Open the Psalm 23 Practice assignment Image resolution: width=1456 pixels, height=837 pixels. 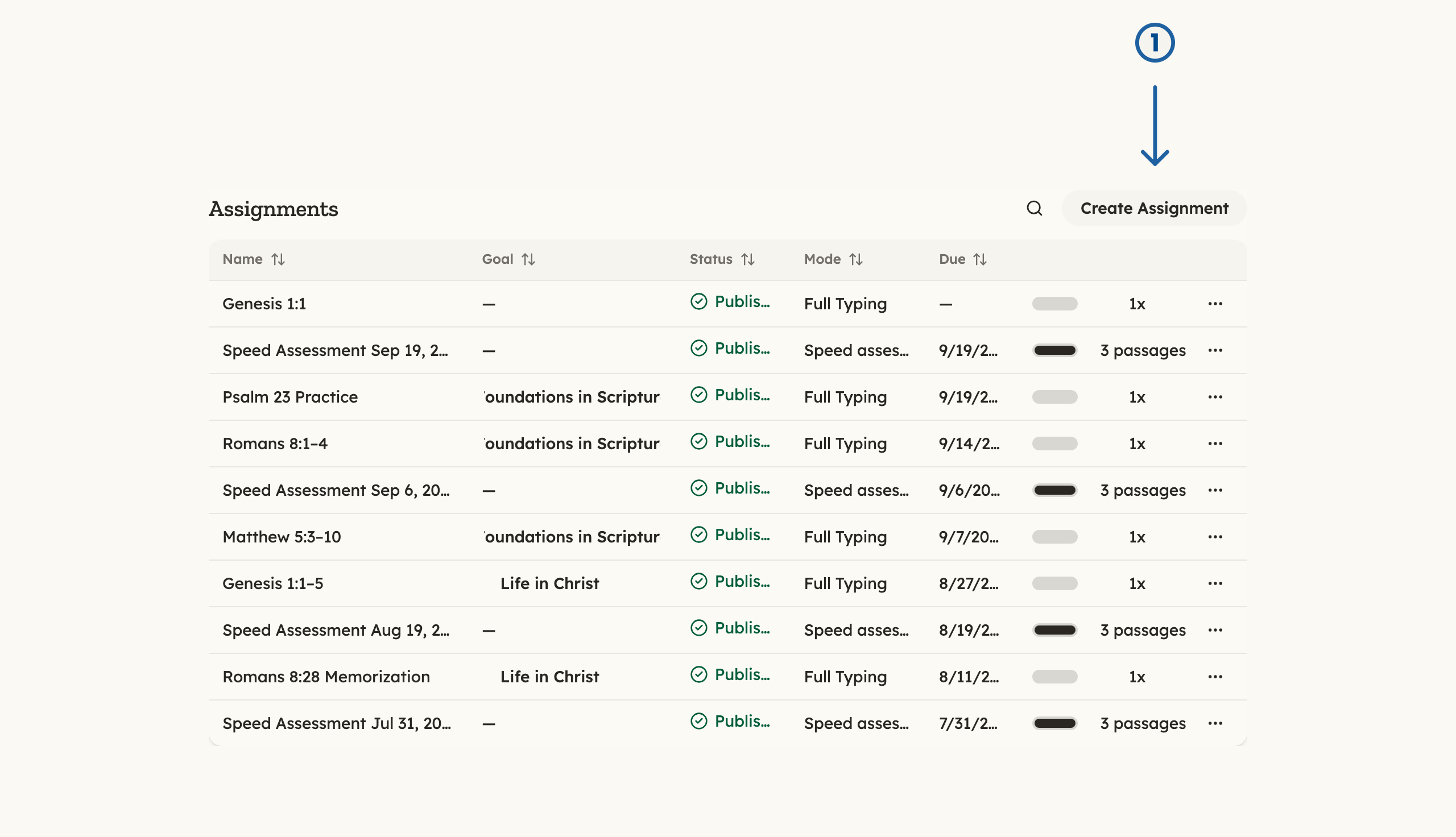pos(289,397)
